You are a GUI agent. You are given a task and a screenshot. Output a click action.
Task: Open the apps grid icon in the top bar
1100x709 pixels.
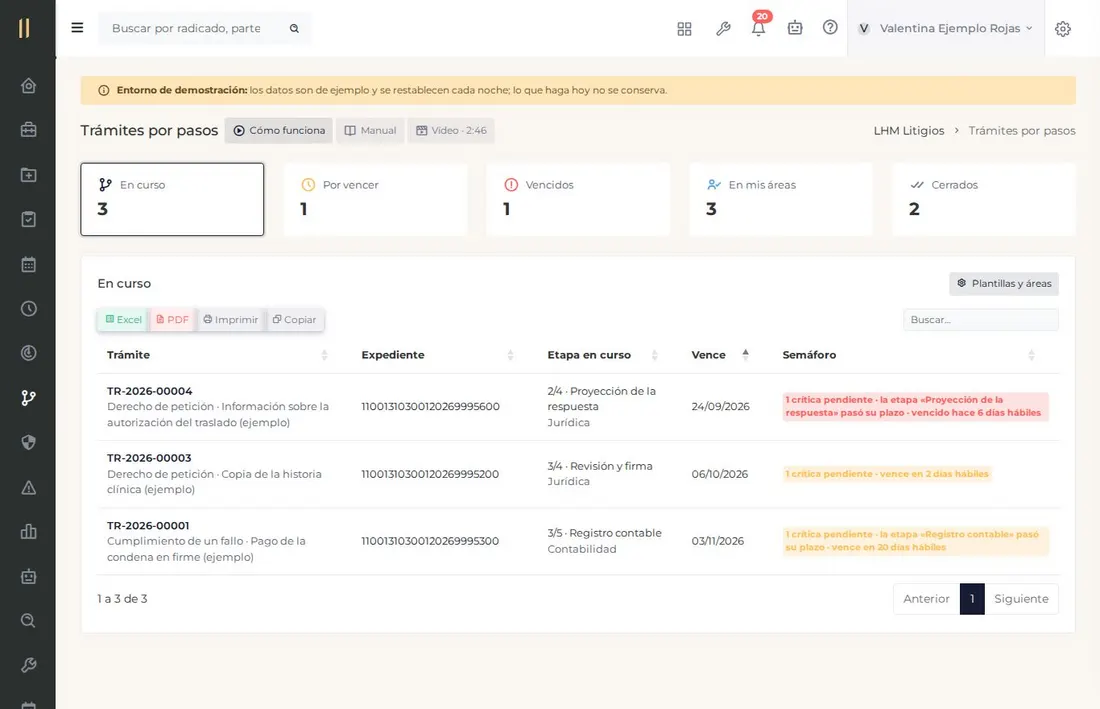(x=684, y=29)
